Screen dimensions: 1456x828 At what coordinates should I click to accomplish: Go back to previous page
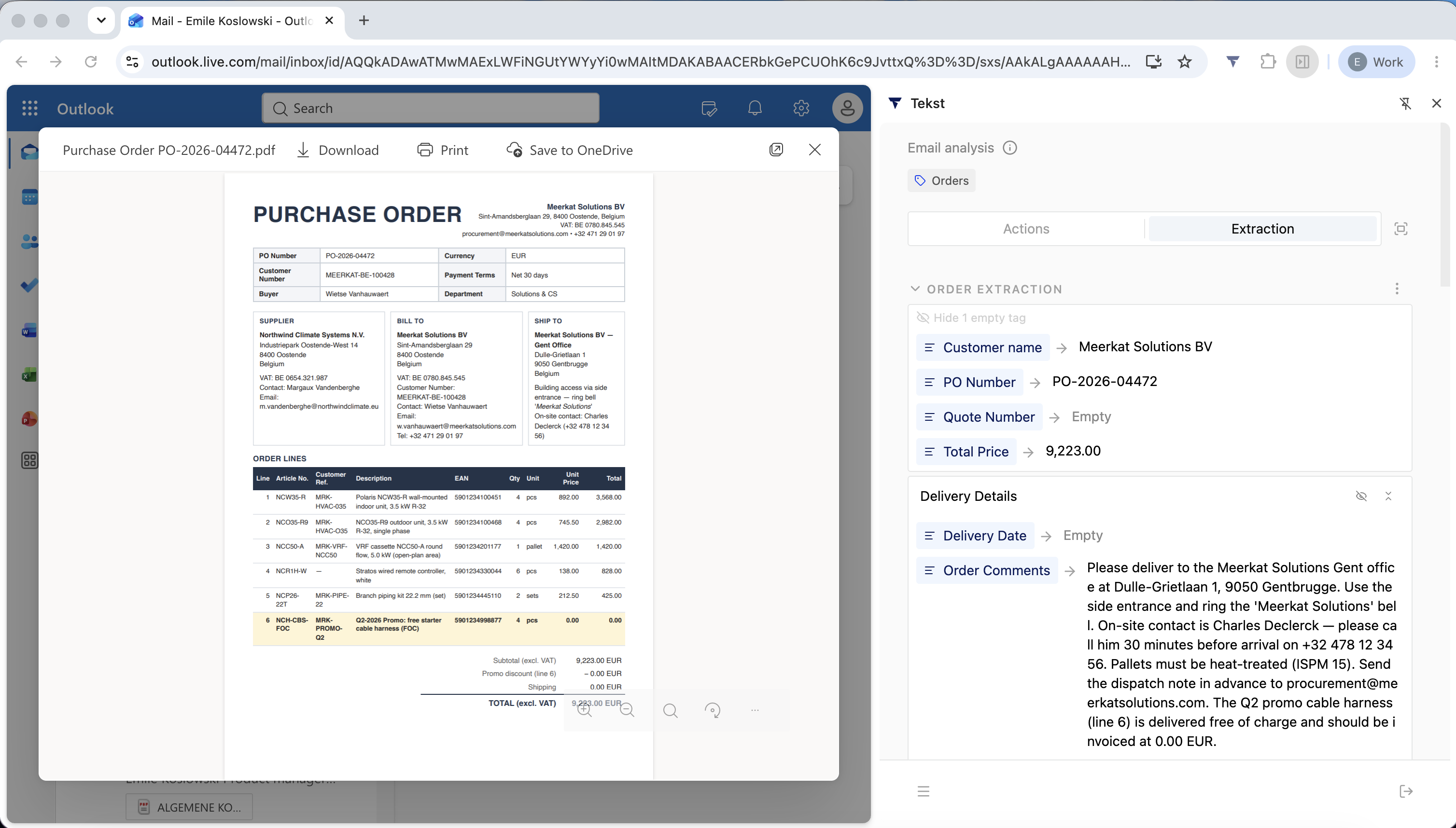pyautogui.click(x=22, y=61)
